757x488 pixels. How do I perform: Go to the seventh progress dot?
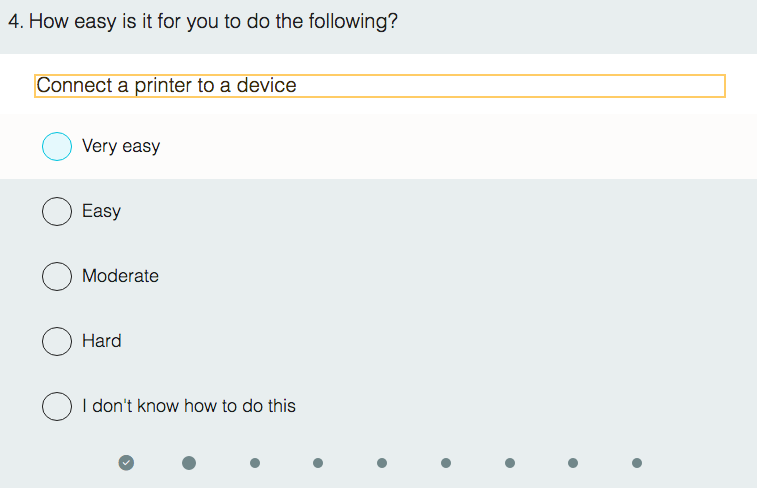[x=510, y=463]
